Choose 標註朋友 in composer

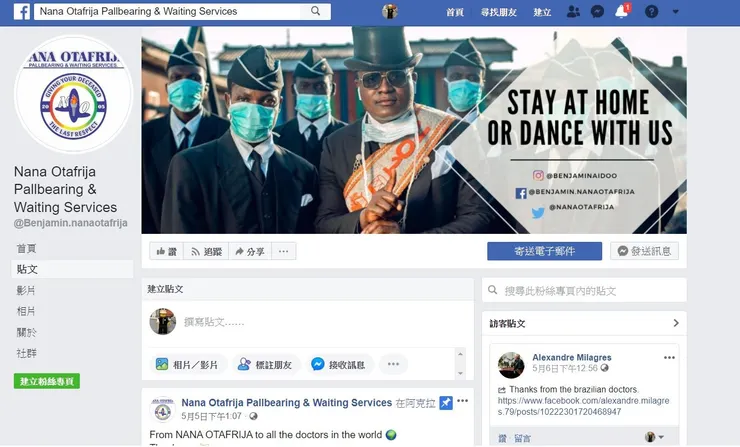[265, 364]
